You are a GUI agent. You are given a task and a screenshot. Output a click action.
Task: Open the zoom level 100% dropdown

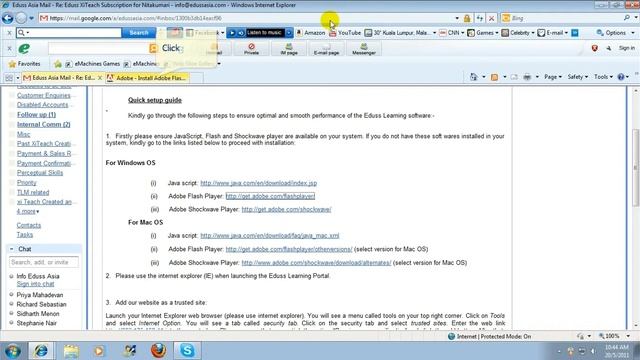click(628, 336)
